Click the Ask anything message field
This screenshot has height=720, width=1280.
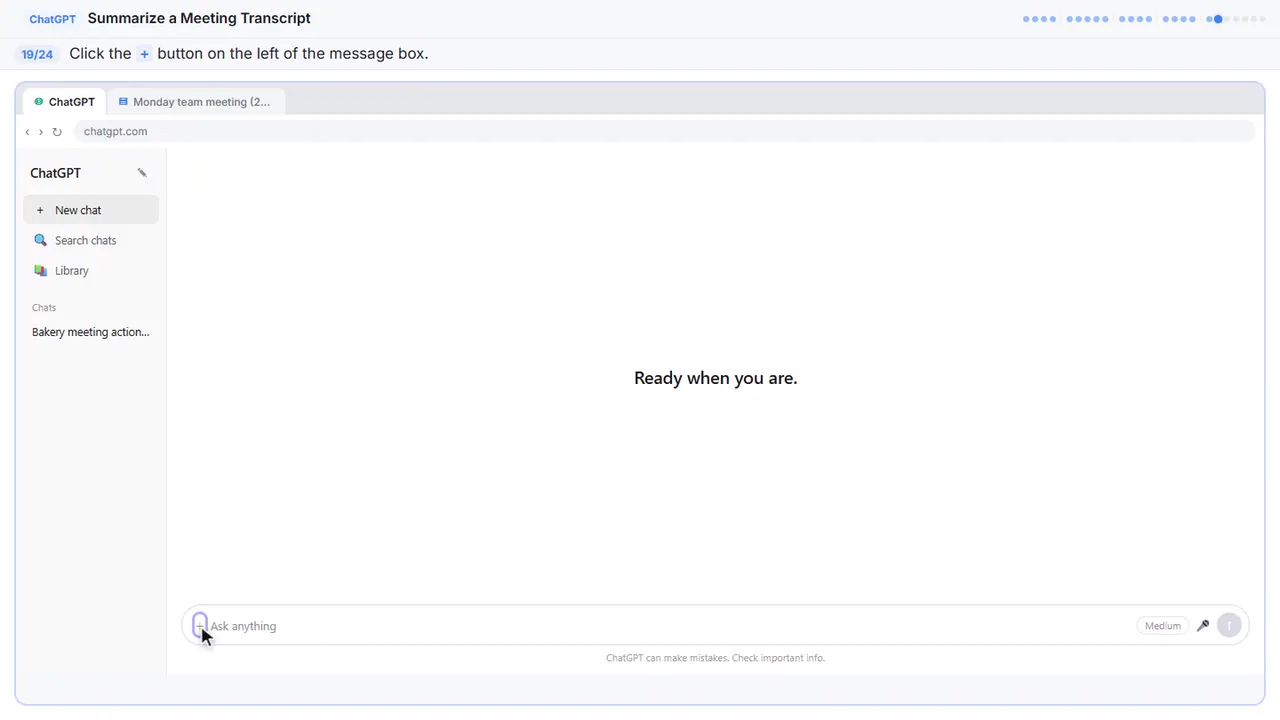pyautogui.click(x=670, y=626)
